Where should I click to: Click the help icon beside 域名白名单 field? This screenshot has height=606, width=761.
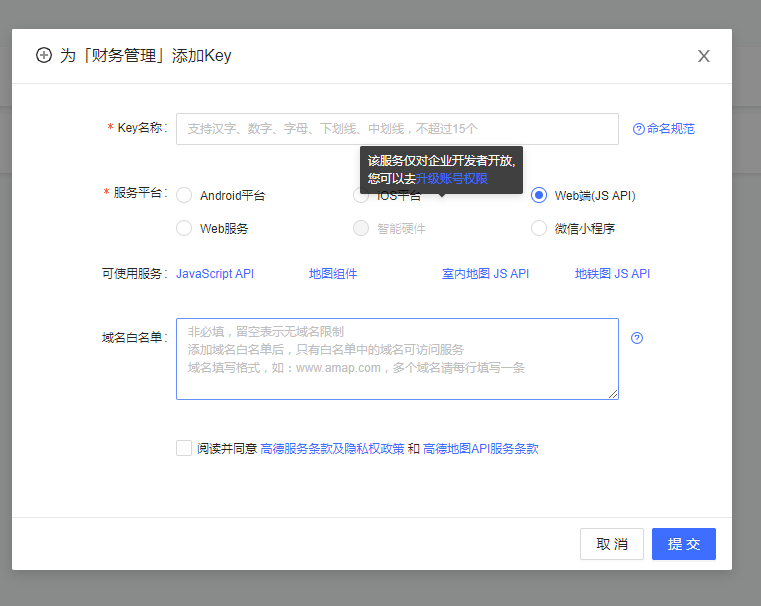coord(637,338)
